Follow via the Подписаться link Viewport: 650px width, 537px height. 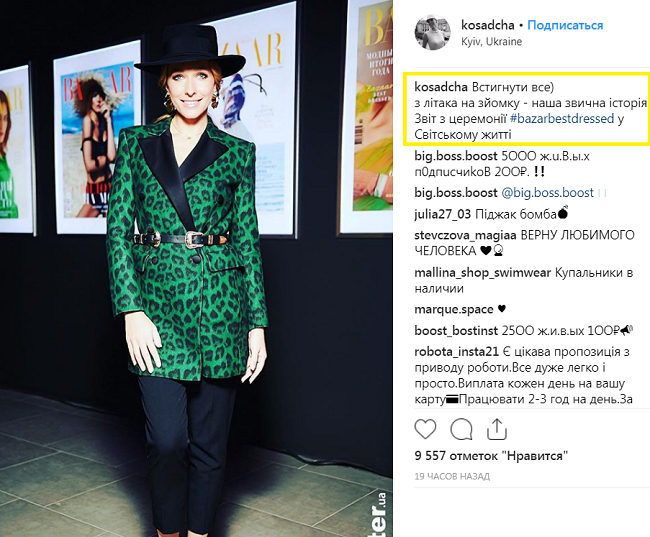[x=565, y=25]
